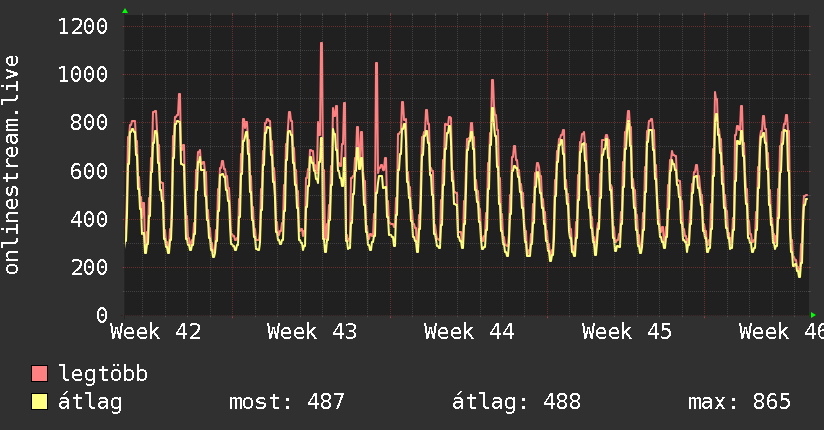
Task: Click the 'Week 42' axis label
Action: (x=156, y=332)
